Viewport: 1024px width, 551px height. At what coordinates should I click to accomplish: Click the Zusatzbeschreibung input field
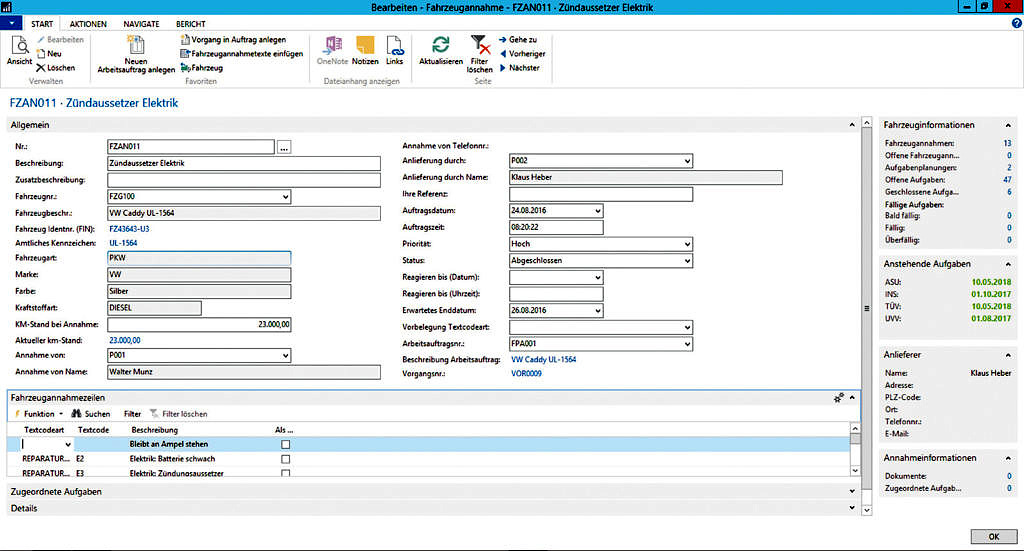pyautogui.click(x=244, y=180)
